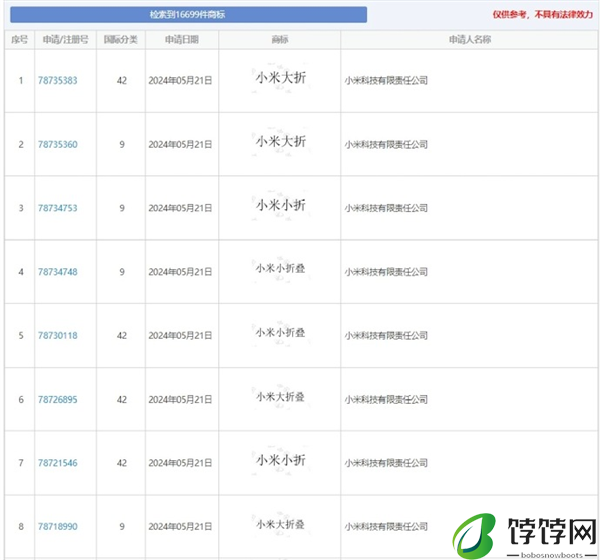The width and height of the screenshot is (600, 560).
Task: Open trademark application 78721546
Action: pyautogui.click(x=57, y=463)
